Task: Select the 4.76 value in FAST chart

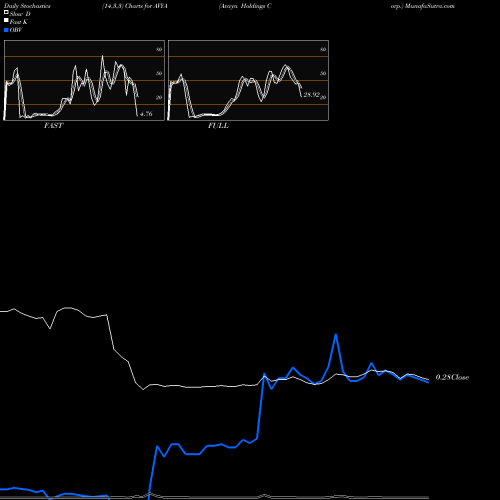Action: click(146, 114)
